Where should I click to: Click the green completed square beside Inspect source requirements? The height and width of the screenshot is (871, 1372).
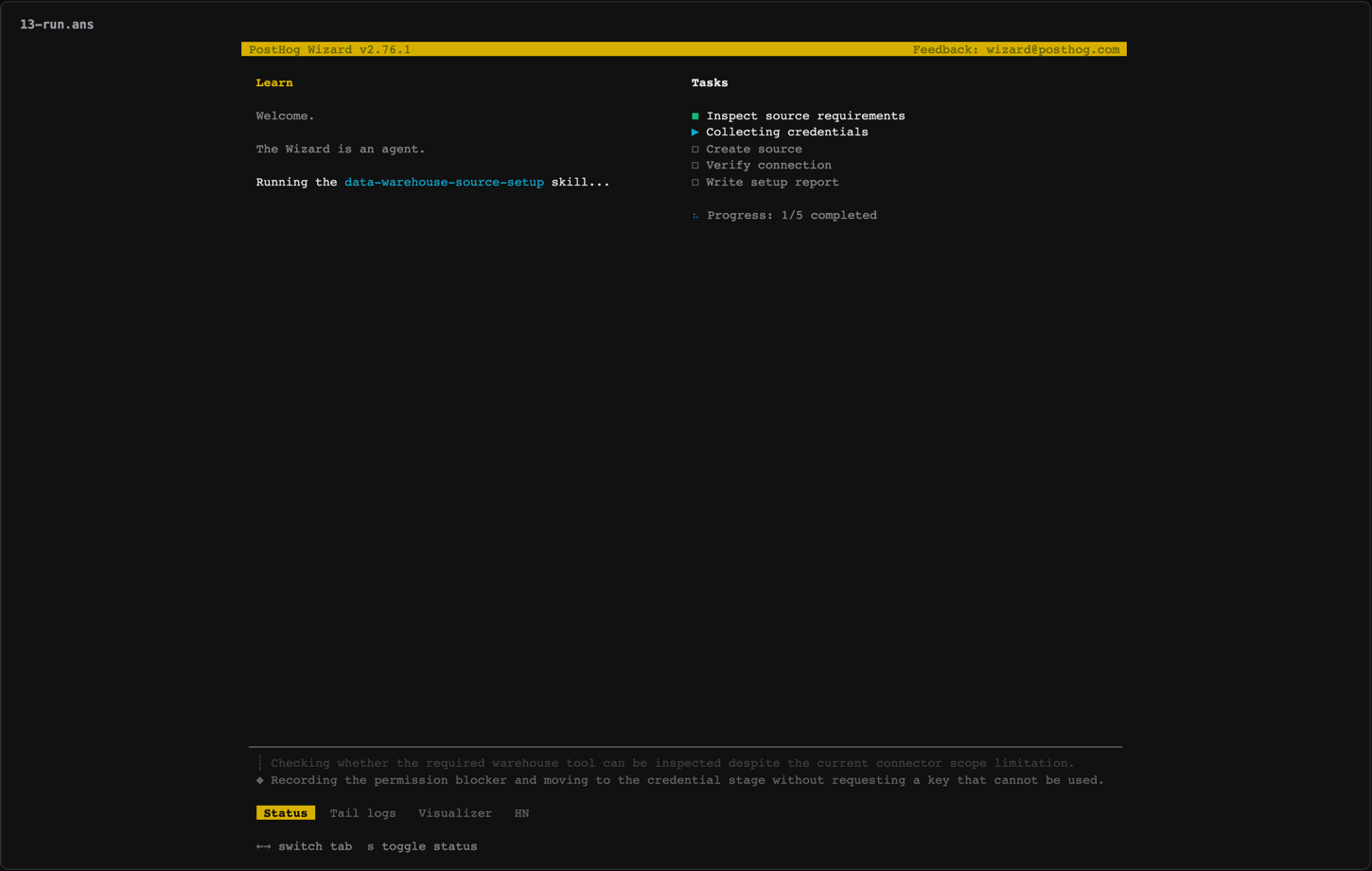coord(695,116)
